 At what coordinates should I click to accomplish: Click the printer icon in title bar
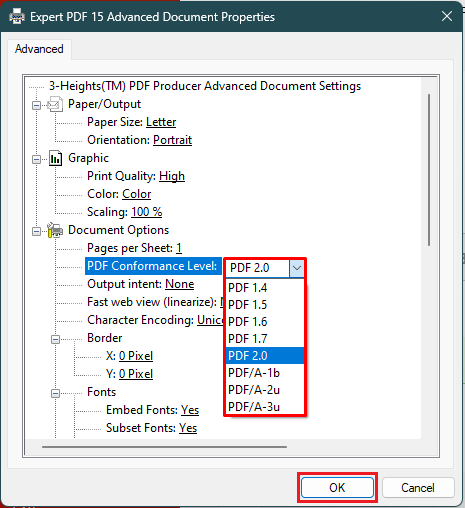[x=17, y=17]
